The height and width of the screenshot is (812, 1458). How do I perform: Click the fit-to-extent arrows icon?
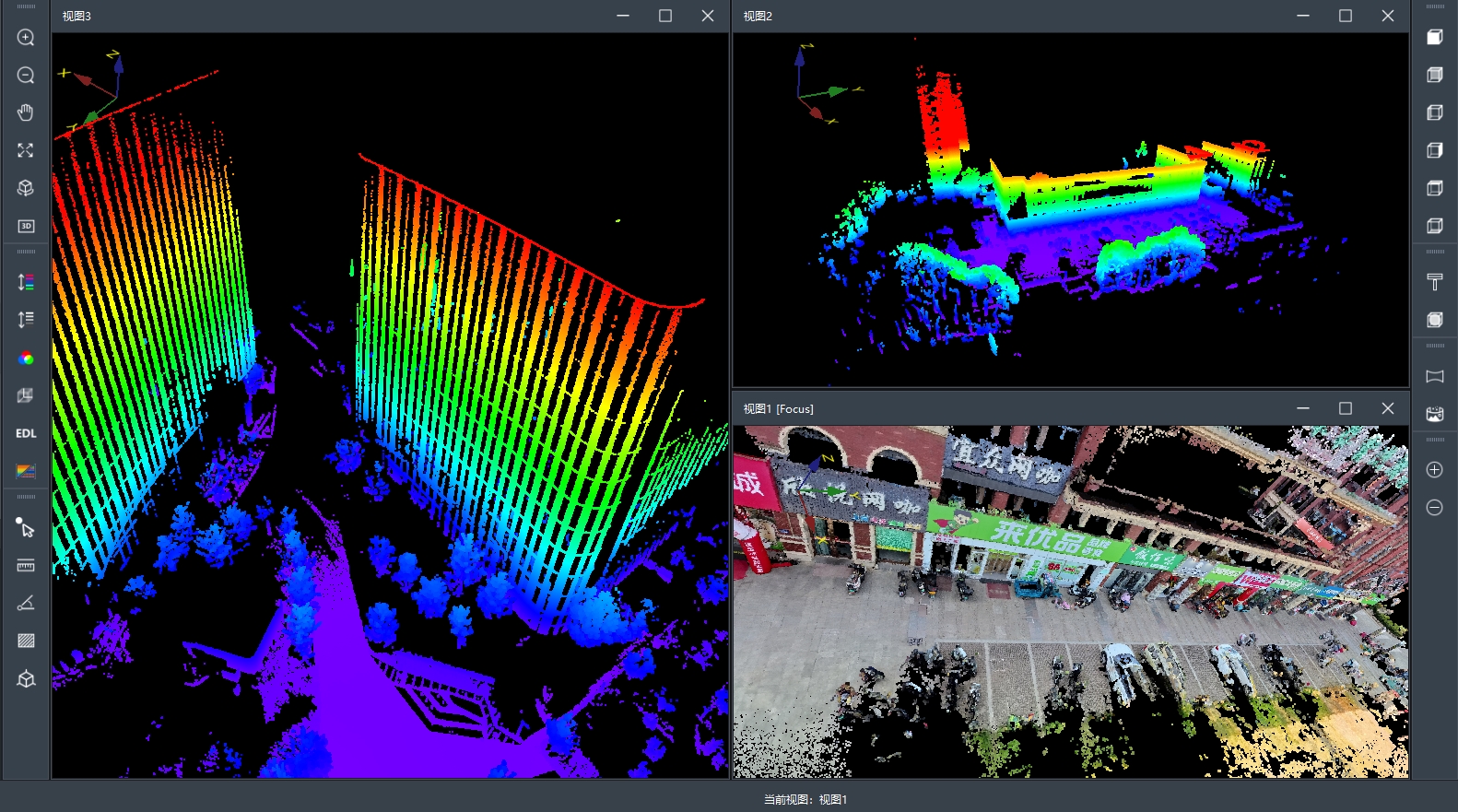point(26,150)
